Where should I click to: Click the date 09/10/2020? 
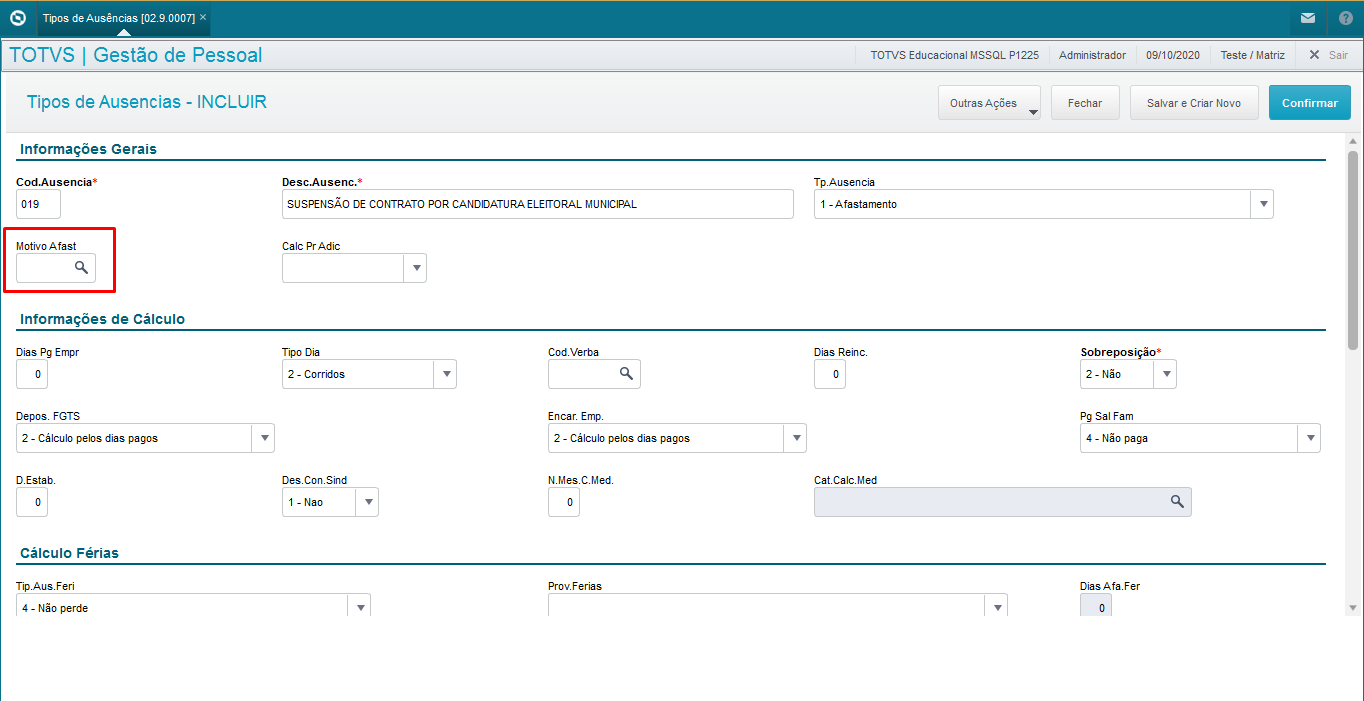(x=1173, y=55)
